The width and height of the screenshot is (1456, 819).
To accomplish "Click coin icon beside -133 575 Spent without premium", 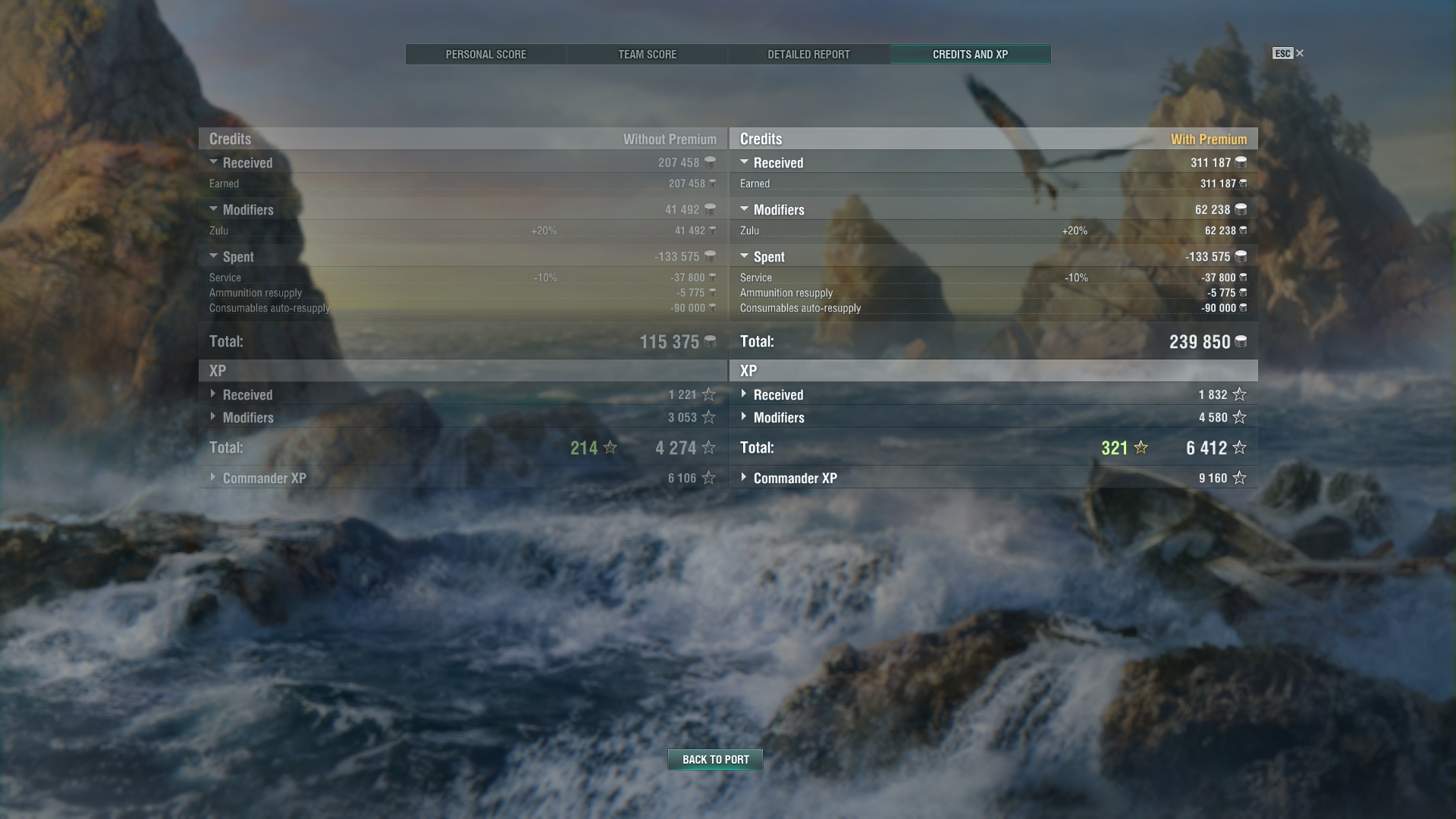I will (710, 256).
